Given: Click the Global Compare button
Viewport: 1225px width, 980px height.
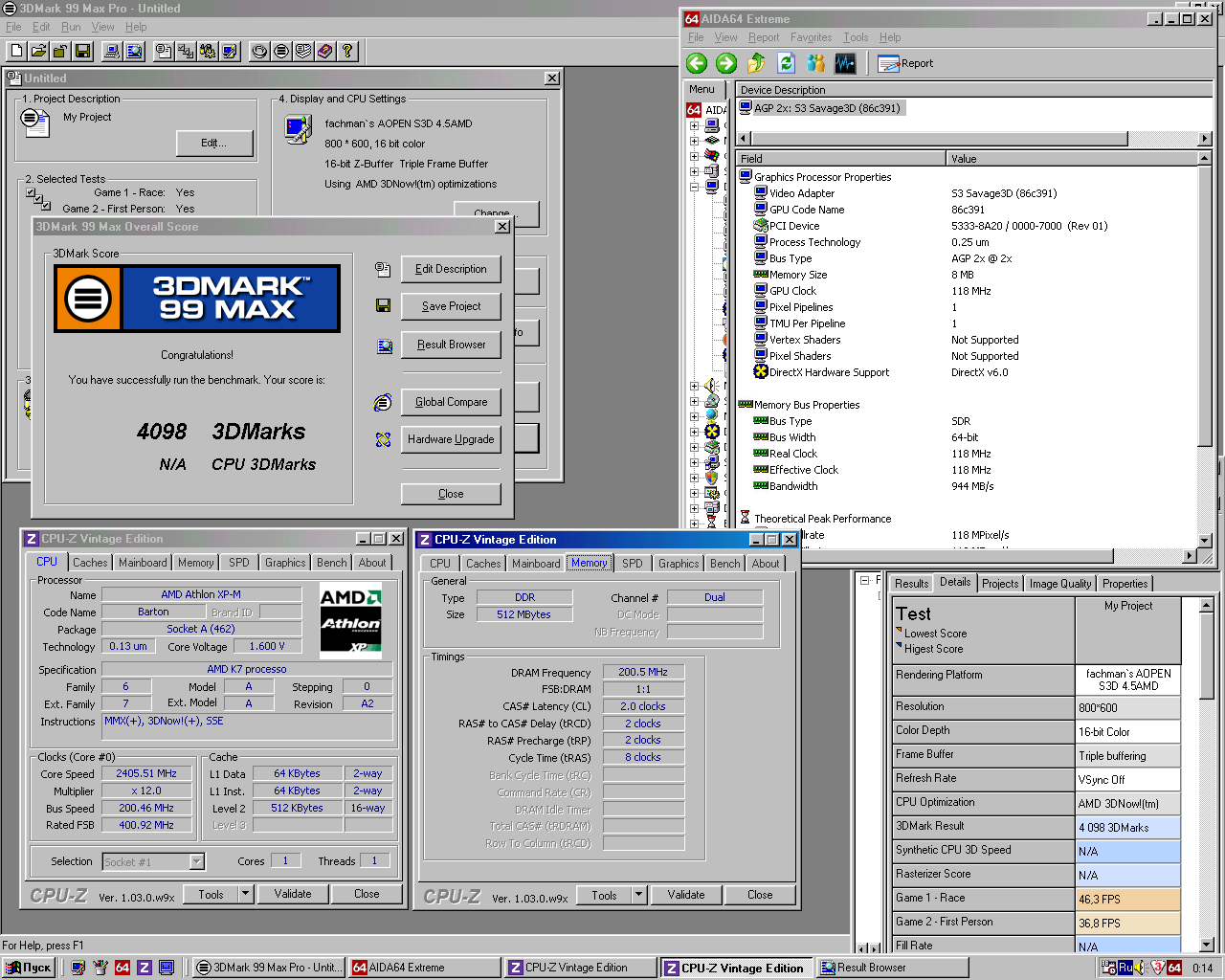Looking at the screenshot, I should [x=451, y=402].
